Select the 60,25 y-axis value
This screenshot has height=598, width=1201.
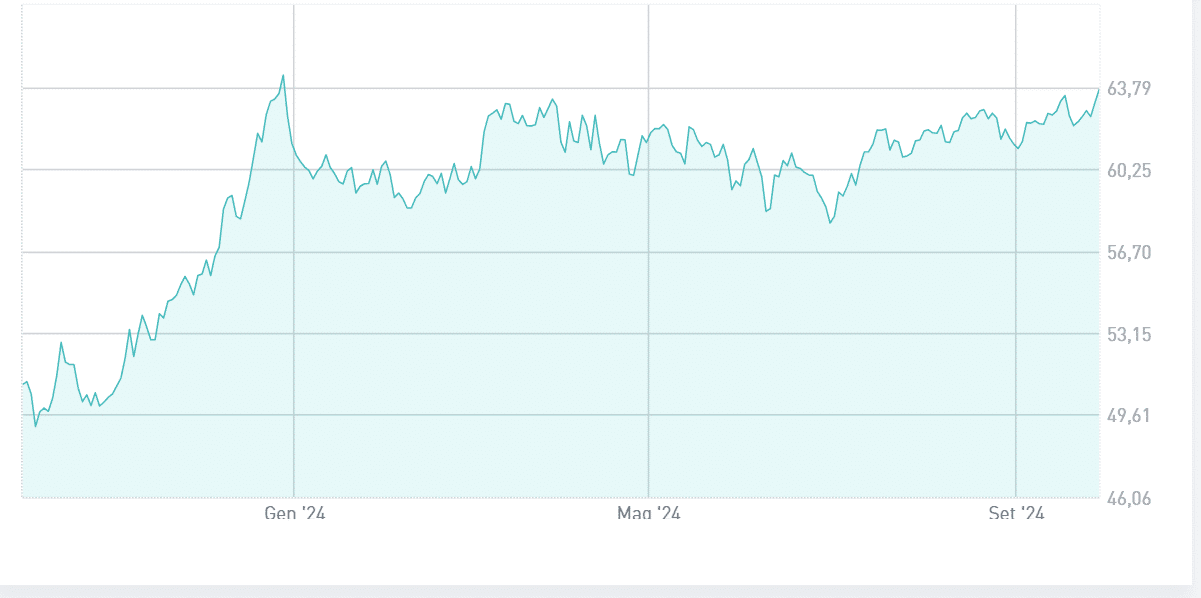(1129, 171)
